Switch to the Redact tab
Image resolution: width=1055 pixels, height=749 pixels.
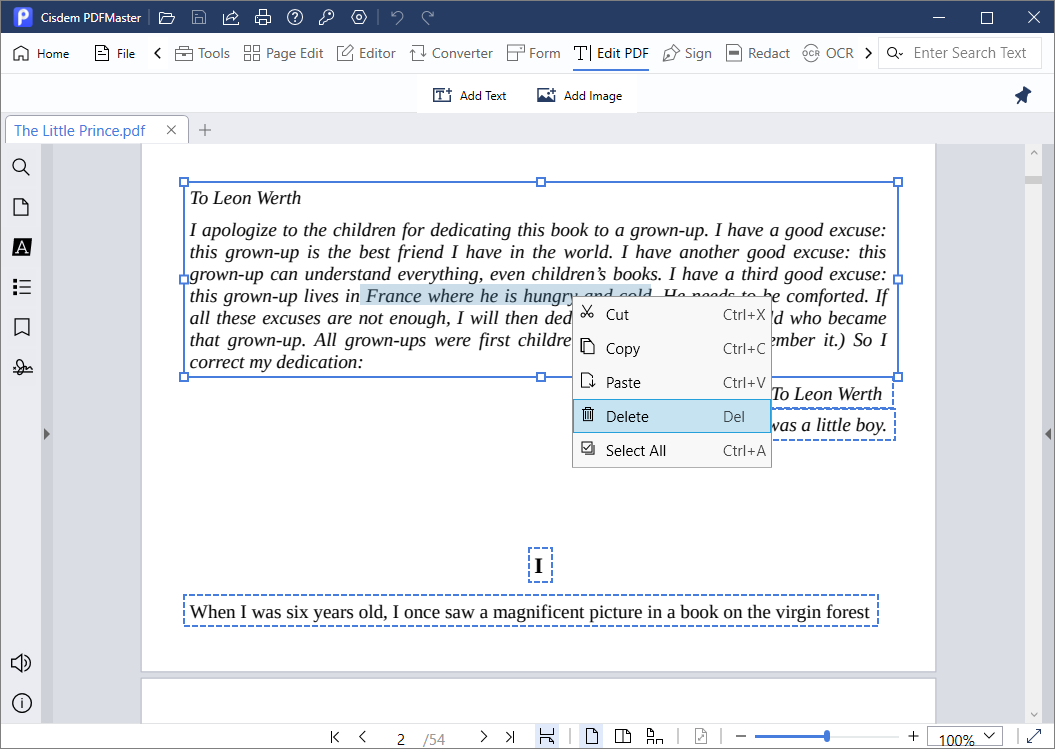click(758, 53)
